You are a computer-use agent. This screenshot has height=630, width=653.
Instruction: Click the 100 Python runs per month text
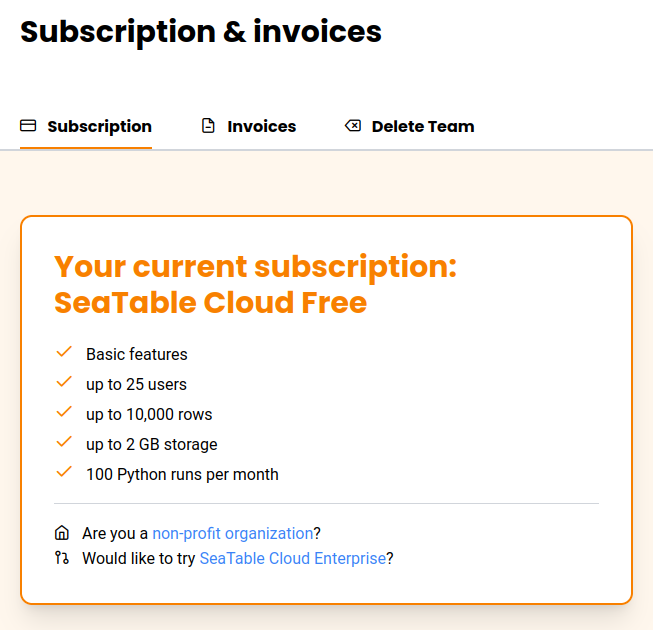click(x=182, y=474)
